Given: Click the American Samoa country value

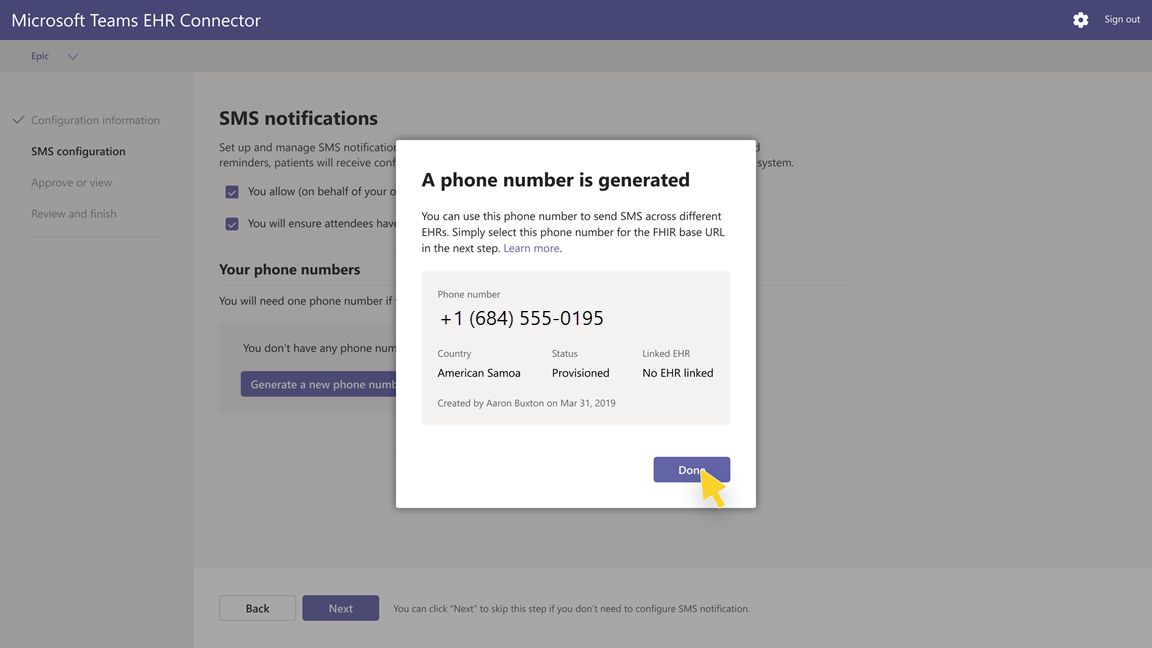Looking at the screenshot, I should click(x=479, y=373).
